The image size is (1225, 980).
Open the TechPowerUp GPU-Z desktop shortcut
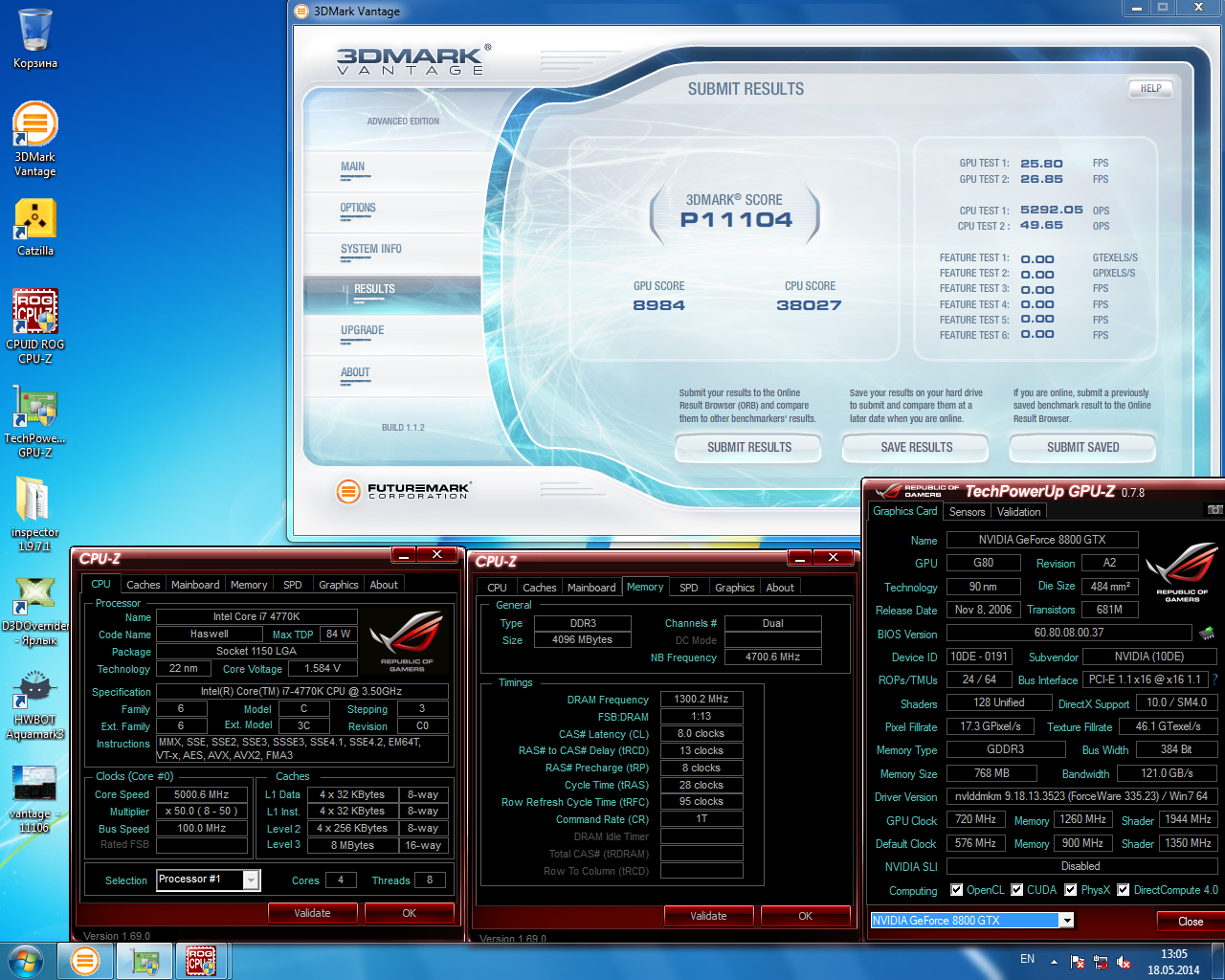35,421
